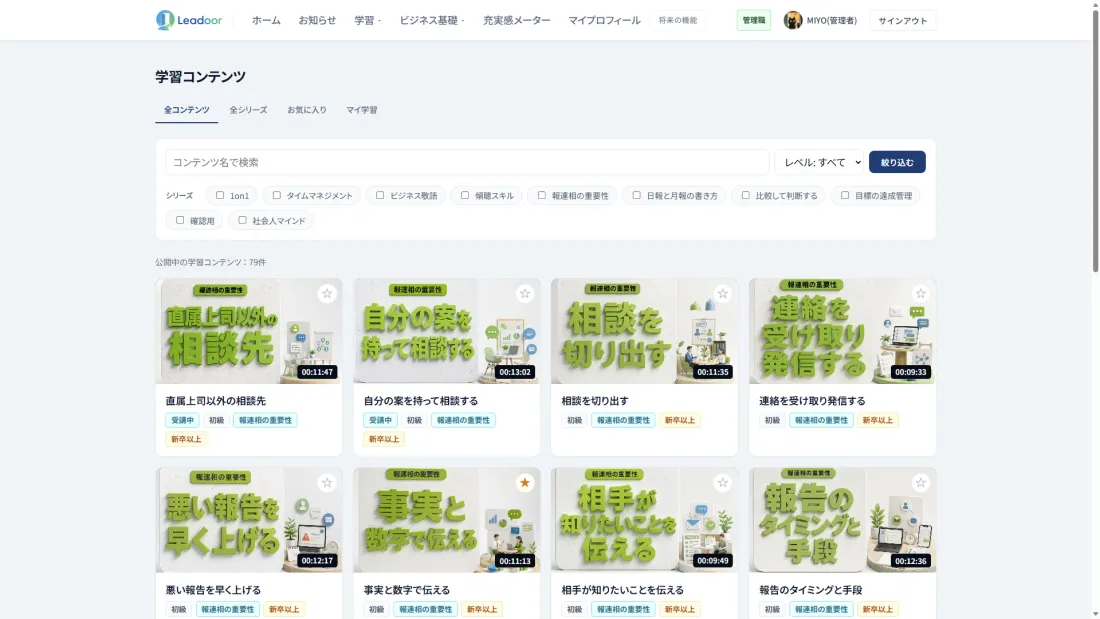Favorite star on 連絡を受け取り発信する card
Image resolution: width=1100 pixels, height=619 pixels.
coord(920,294)
